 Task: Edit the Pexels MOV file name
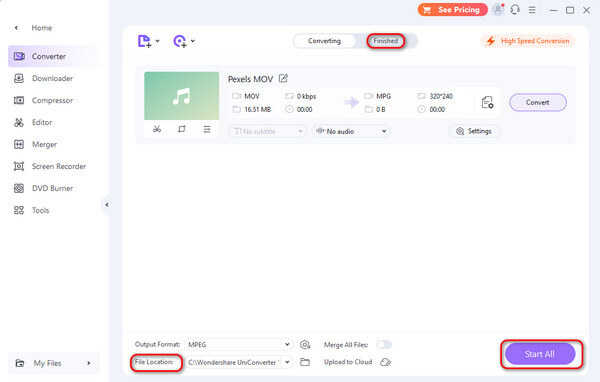click(x=283, y=78)
